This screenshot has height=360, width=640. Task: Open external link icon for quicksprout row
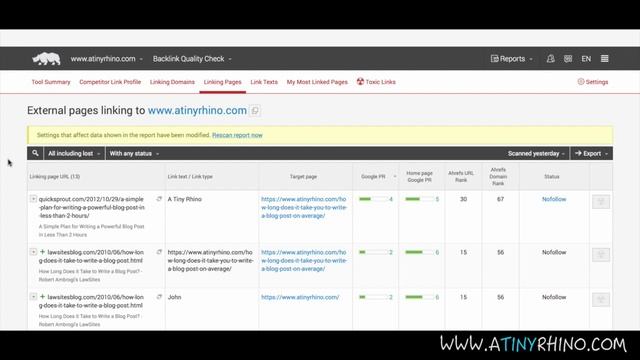tap(159, 199)
